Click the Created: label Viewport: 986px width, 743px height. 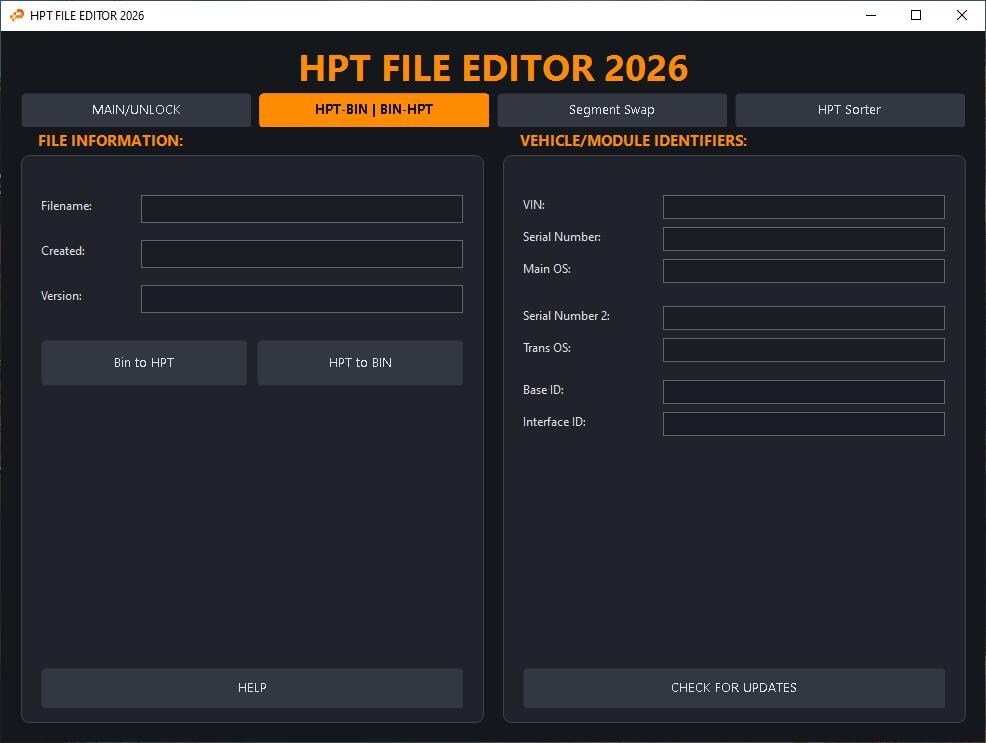click(63, 251)
